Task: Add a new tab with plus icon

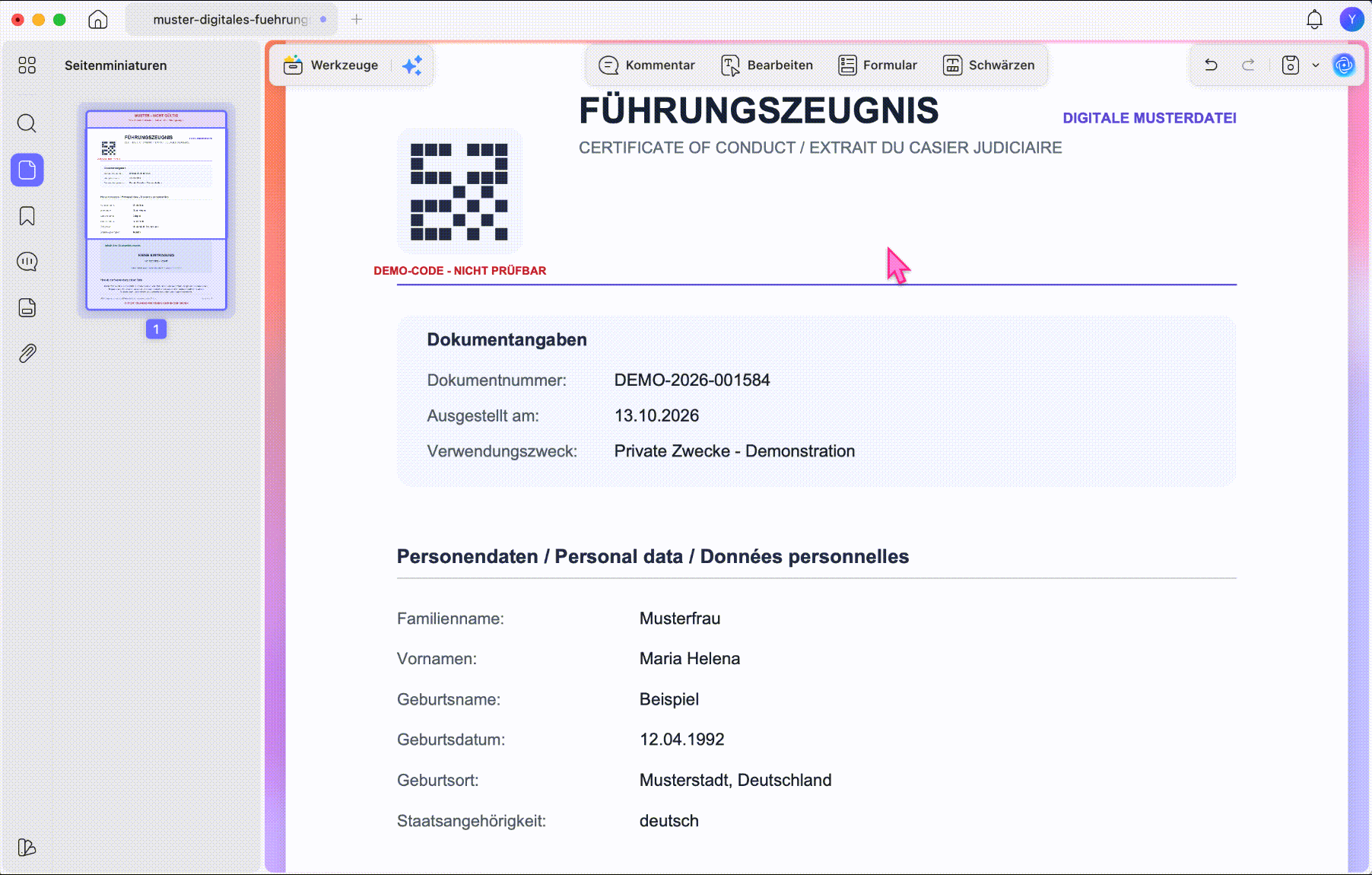Action: 357,19
